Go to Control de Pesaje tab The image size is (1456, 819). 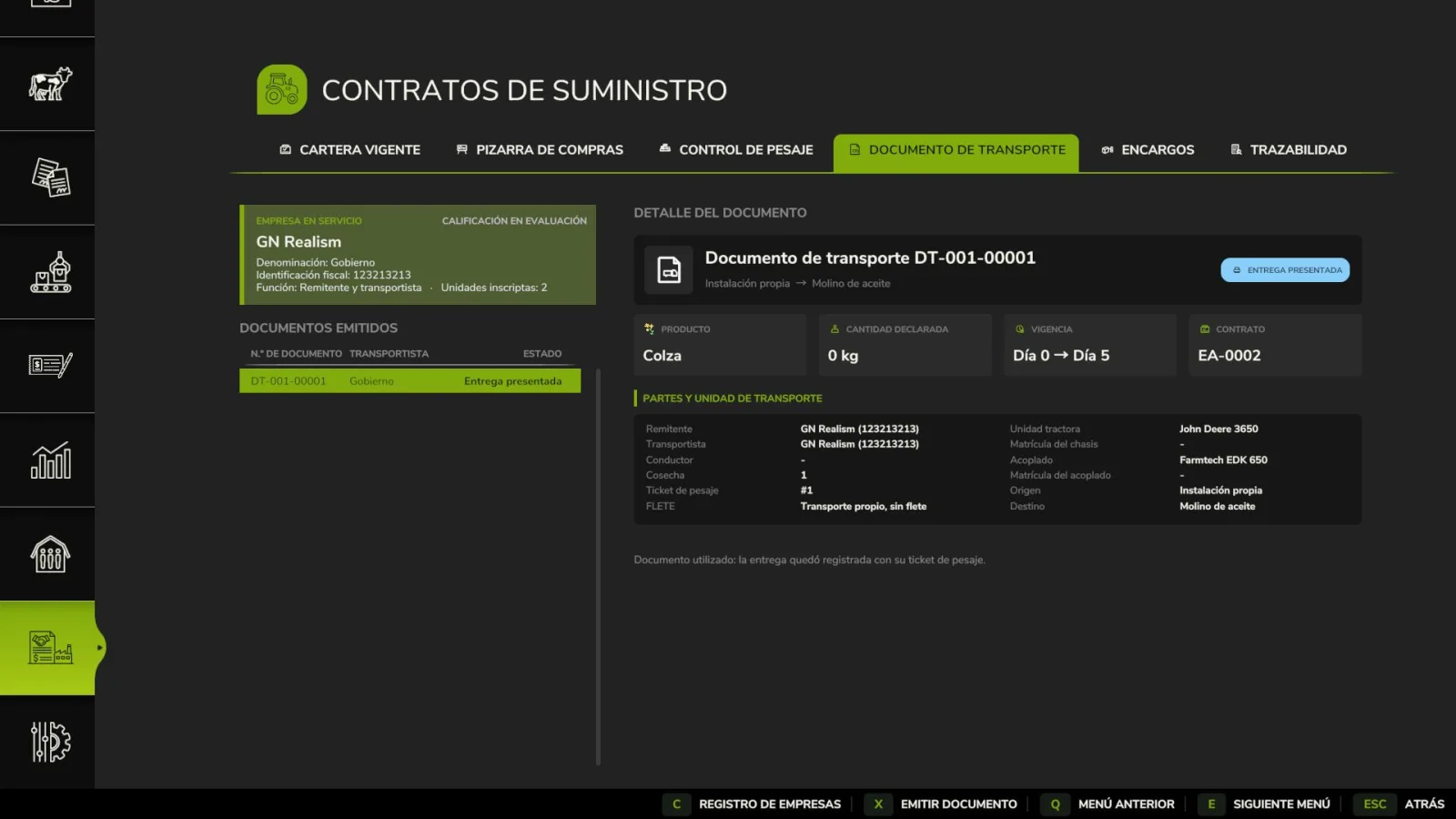coord(736,150)
